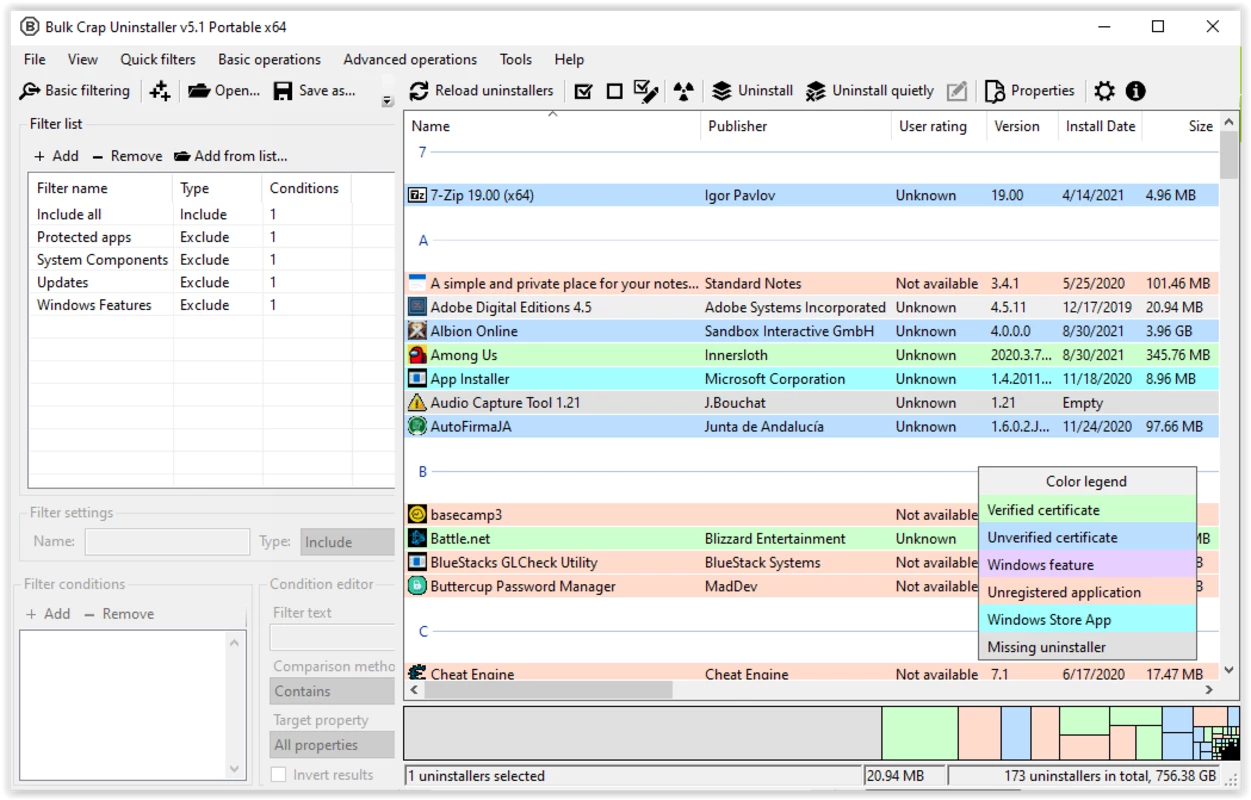
Task: Open a saved filter list with Open...
Action: (224, 91)
